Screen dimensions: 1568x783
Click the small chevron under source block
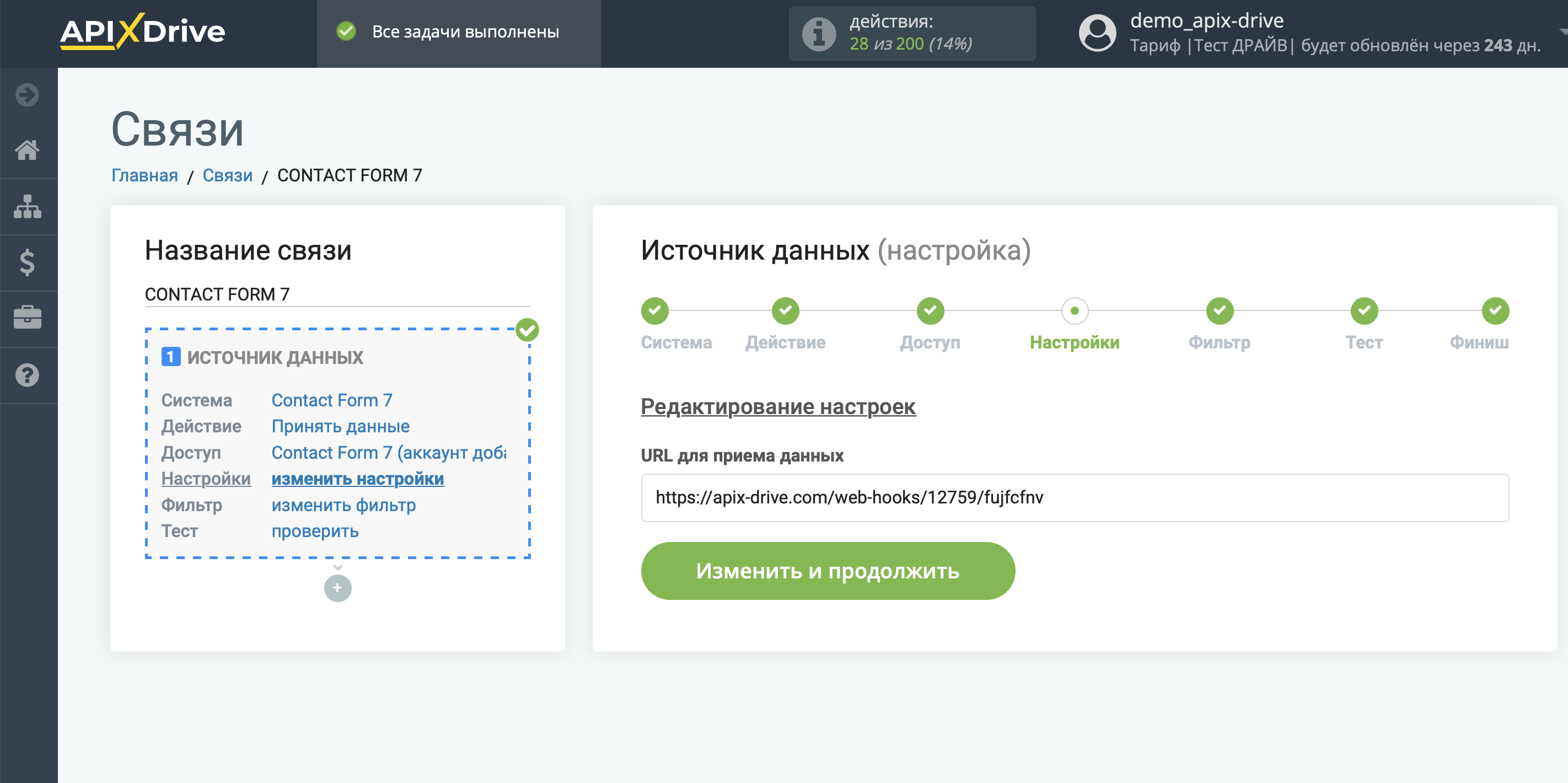coord(338,567)
